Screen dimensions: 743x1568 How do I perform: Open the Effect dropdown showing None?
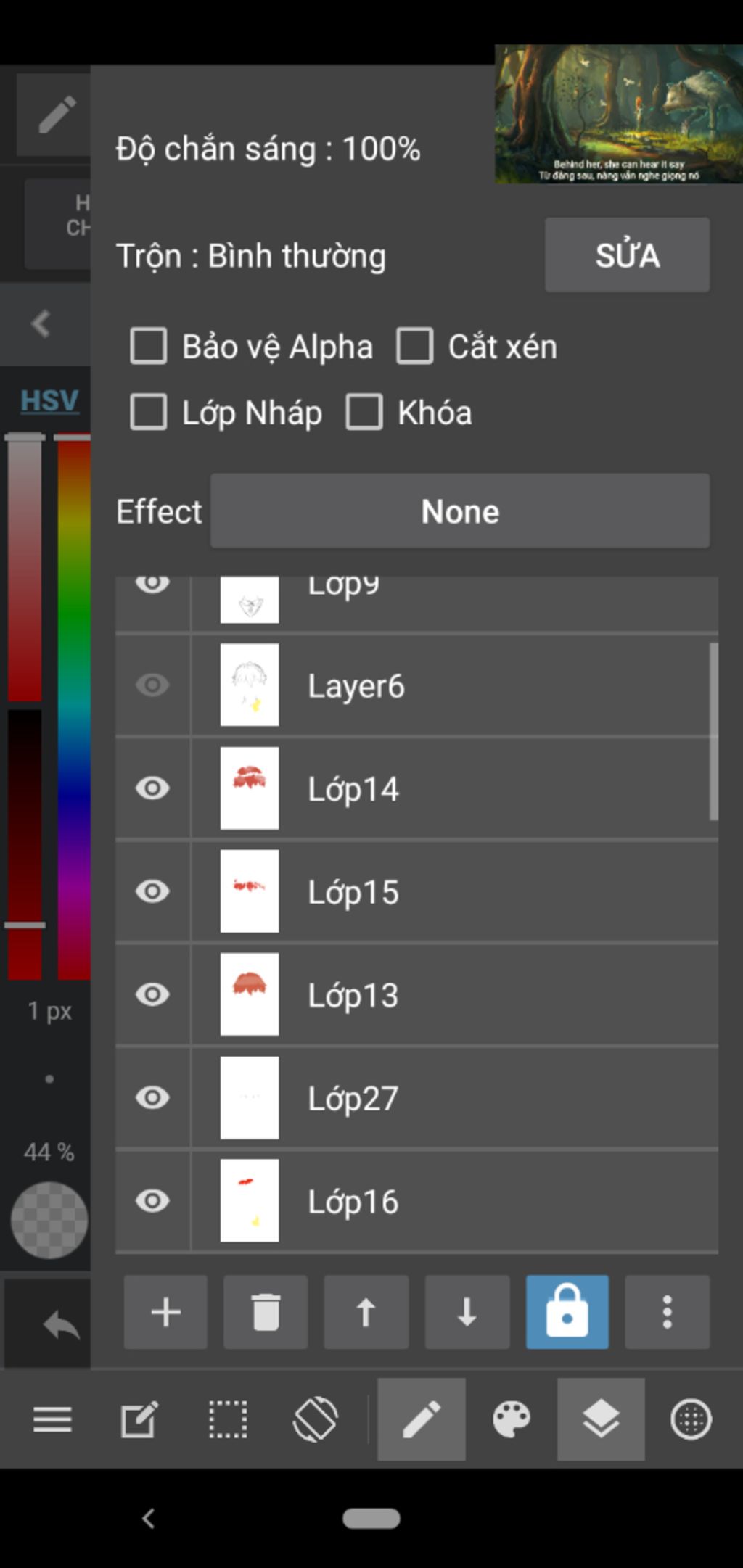pos(459,511)
